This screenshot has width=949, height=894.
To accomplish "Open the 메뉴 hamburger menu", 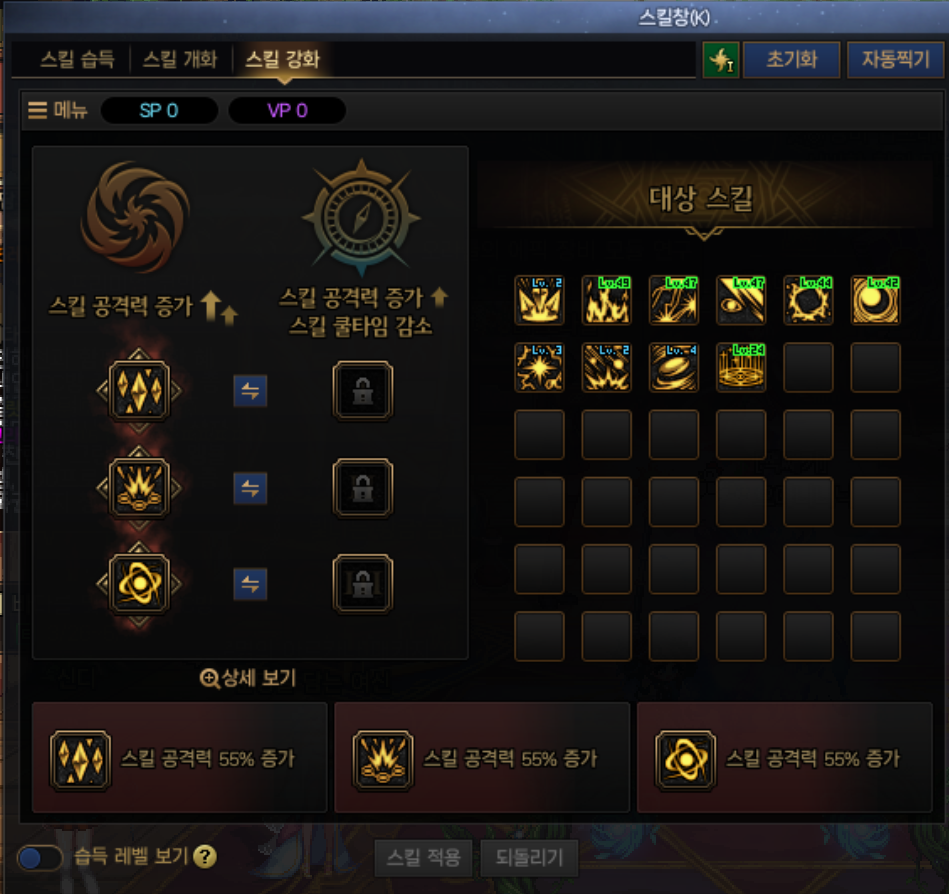I will tap(57, 110).
